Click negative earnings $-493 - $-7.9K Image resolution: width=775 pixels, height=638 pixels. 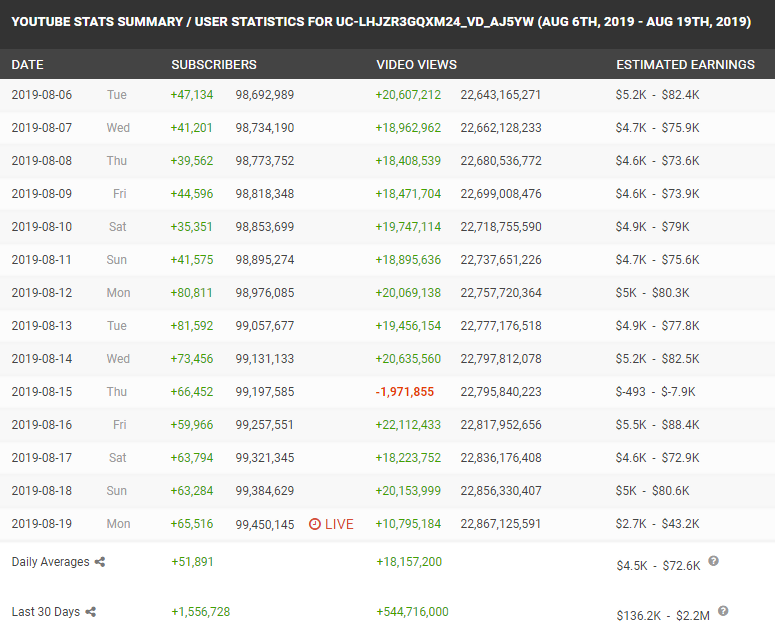(x=655, y=392)
